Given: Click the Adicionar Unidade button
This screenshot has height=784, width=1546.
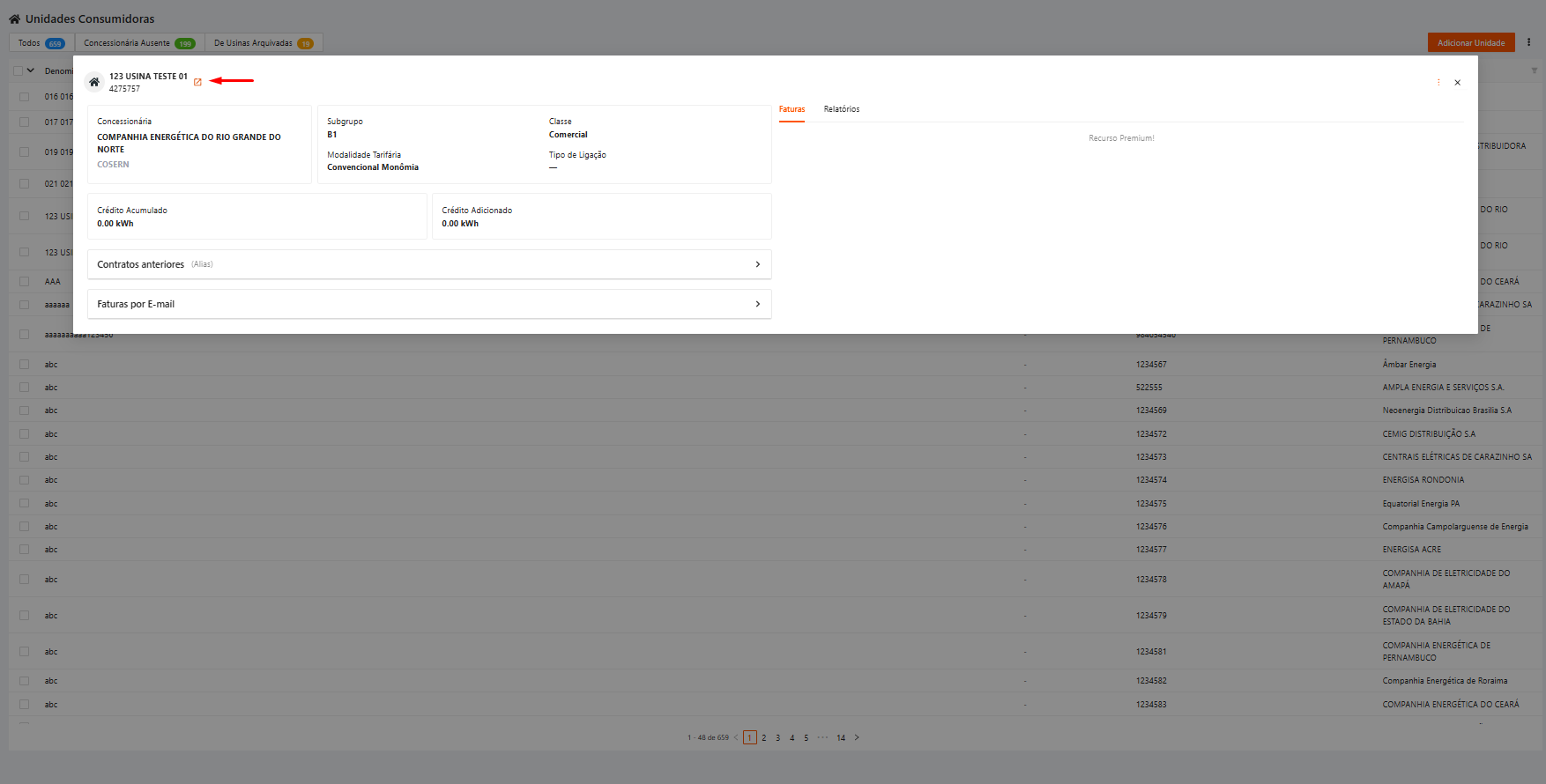Looking at the screenshot, I should coord(1471,42).
